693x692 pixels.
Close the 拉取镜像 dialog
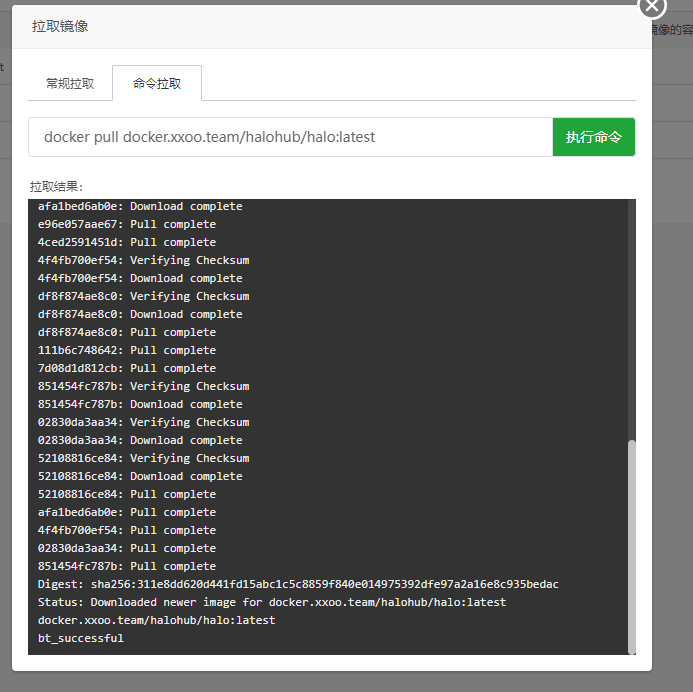click(652, 6)
